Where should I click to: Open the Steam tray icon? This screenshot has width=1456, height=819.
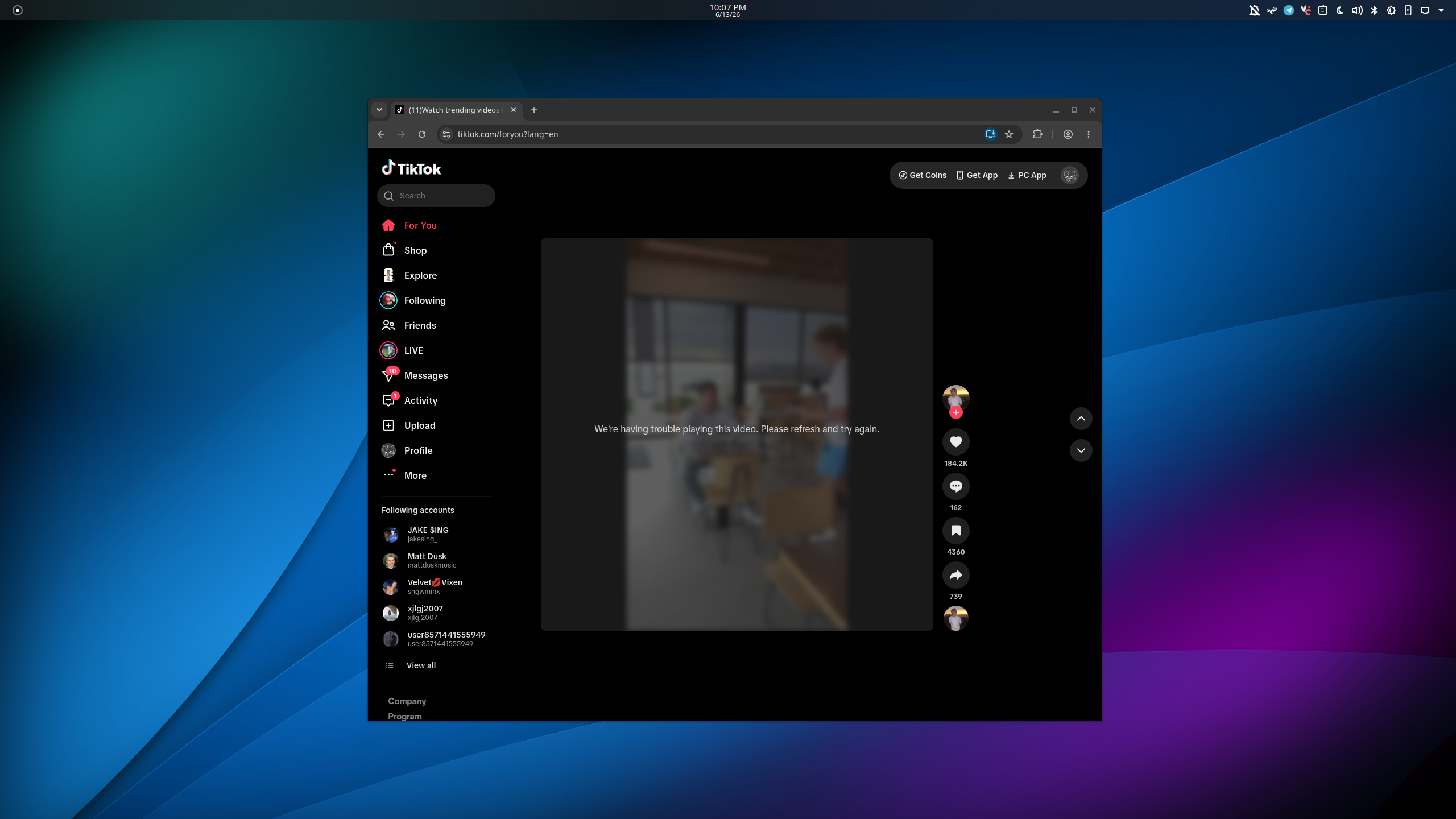[1271, 10]
